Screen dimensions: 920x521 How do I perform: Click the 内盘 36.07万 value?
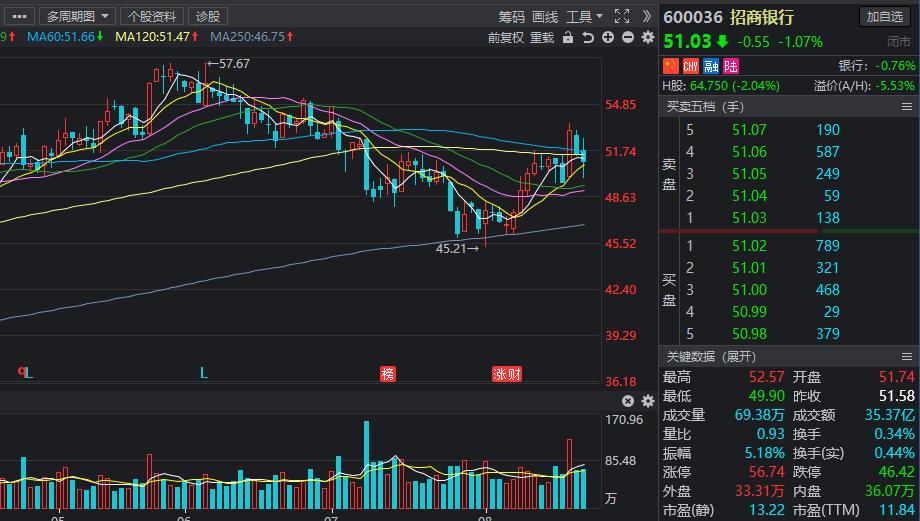(x=889, y=491)
